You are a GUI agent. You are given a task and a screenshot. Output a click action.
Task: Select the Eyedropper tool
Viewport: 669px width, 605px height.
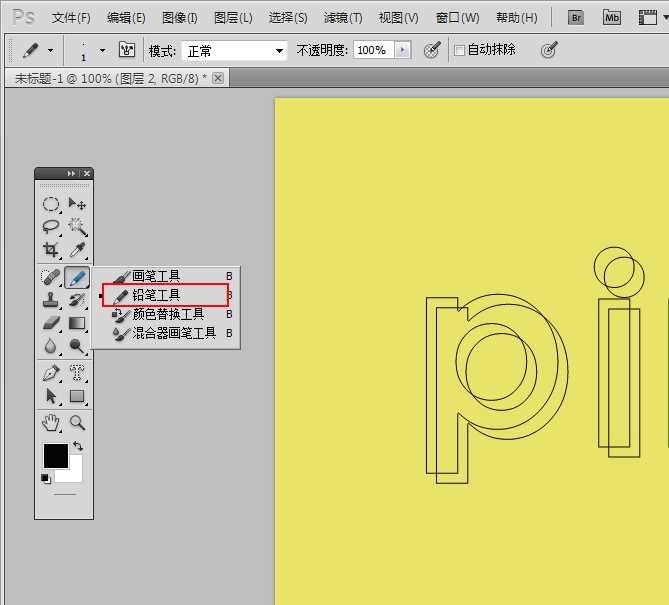[77, 250]
